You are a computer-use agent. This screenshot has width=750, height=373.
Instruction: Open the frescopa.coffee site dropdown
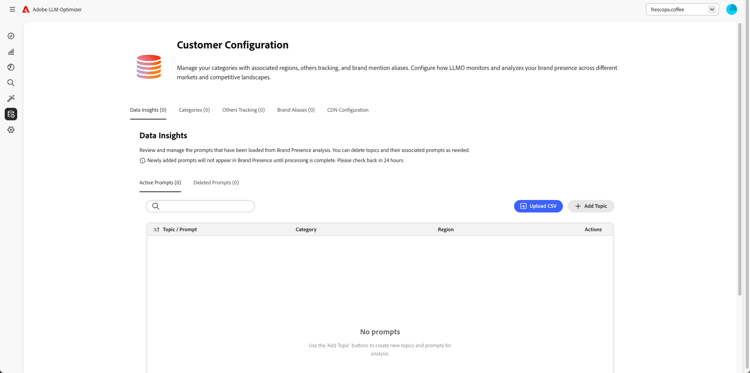click(682, 9)
